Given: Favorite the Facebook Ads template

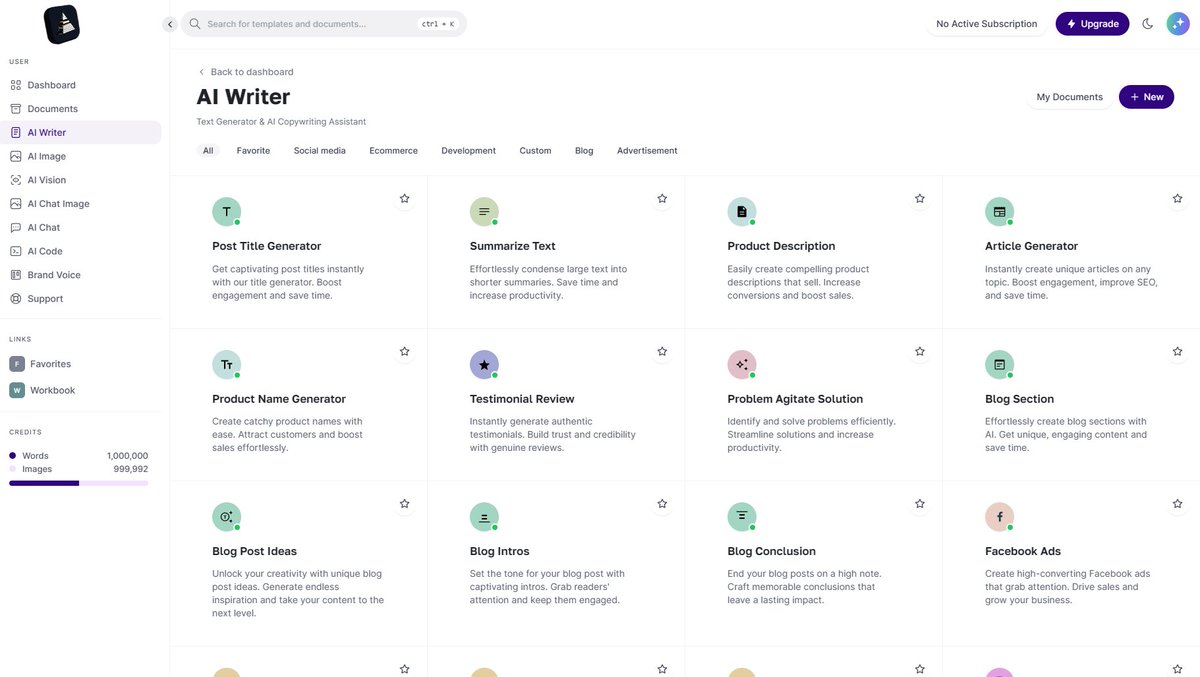Looking at the screenshot, I should (x=1178, y=504).
